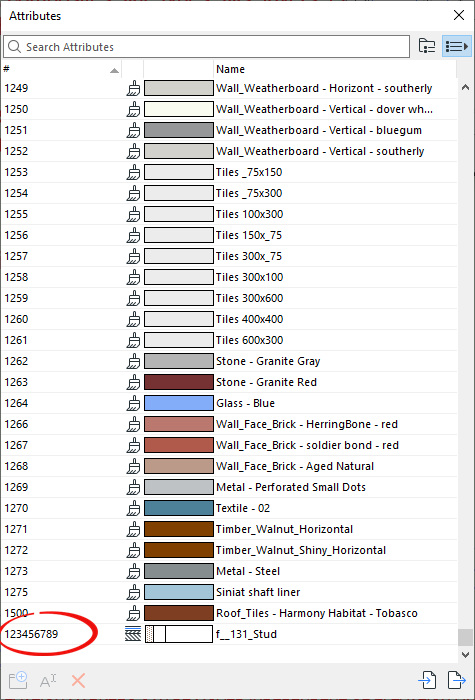
Task: Select Wall_Weatherboard - Horizont - southerly
Action: coord(229,88)
